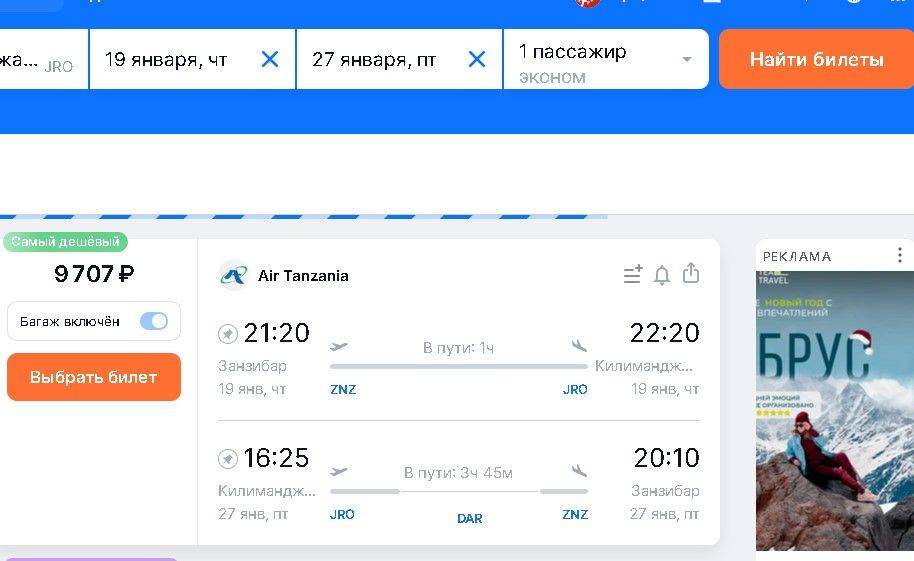Toggle the Багаж включён switch
The image size is (914, 561).
(x=154, y=321)
